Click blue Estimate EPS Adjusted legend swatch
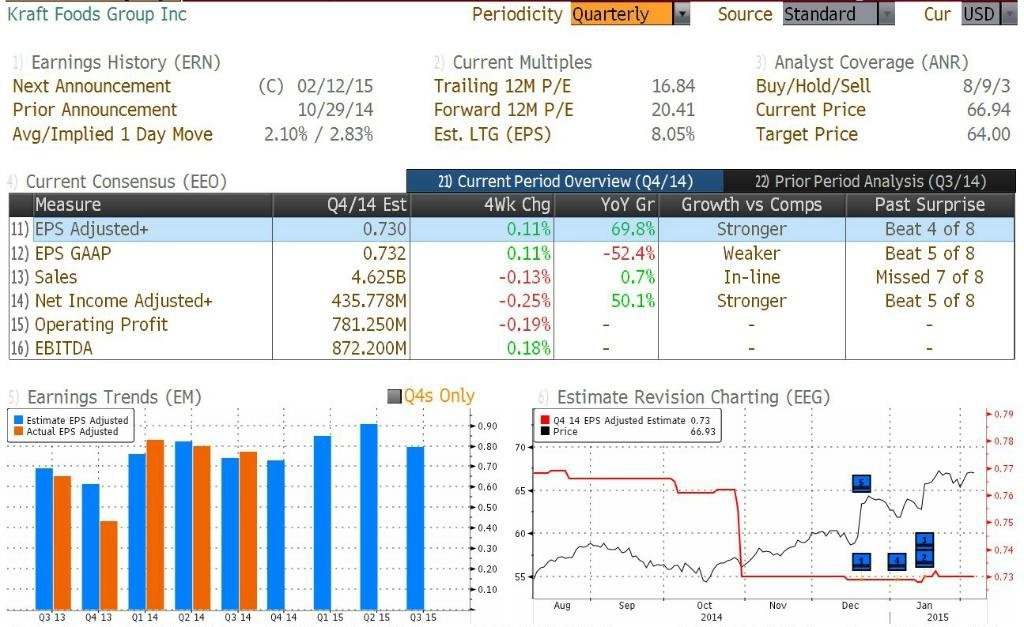This screenshot has width=1024, height=627. tap(18, 420)
